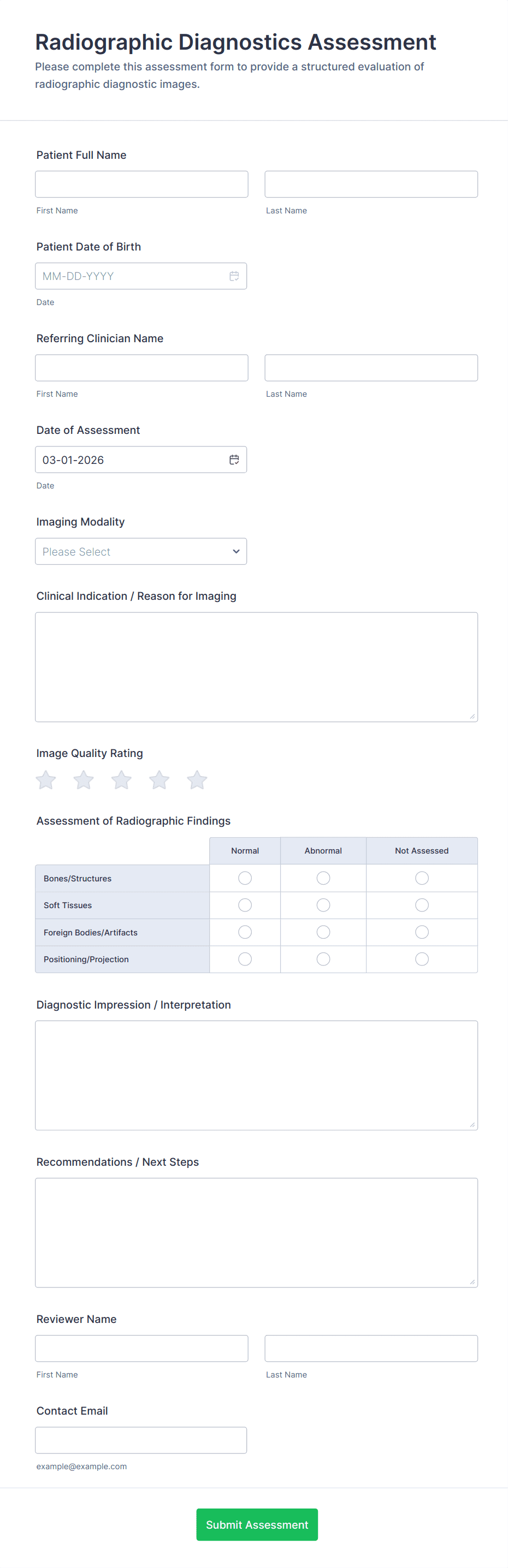The image size is (508, 1568).
Task: Set Foreign Bodies/Artifacts to Not Assessed
Action: pos(422,932)
